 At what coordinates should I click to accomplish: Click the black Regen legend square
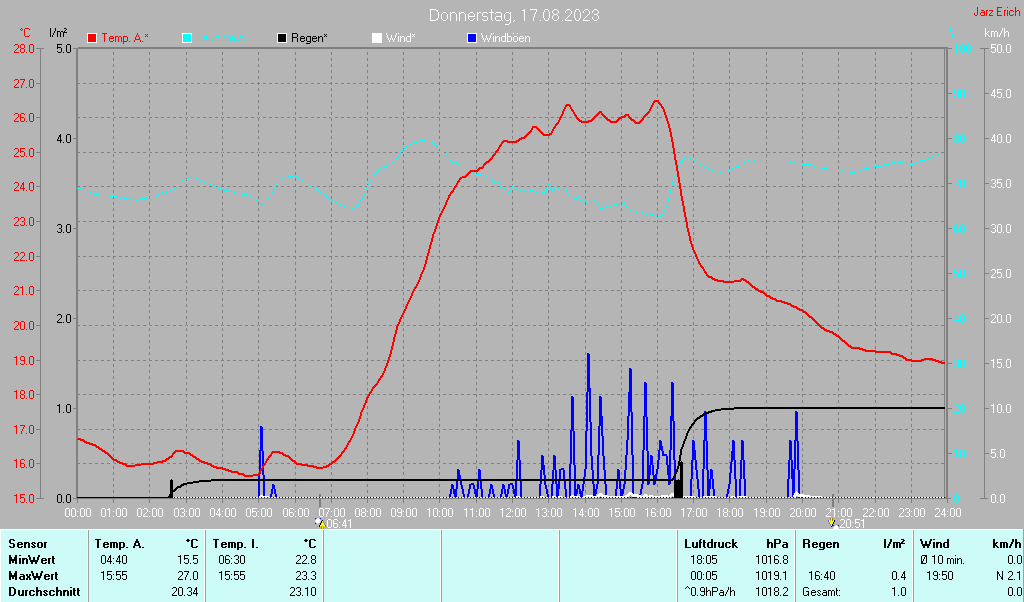point(282,38)
